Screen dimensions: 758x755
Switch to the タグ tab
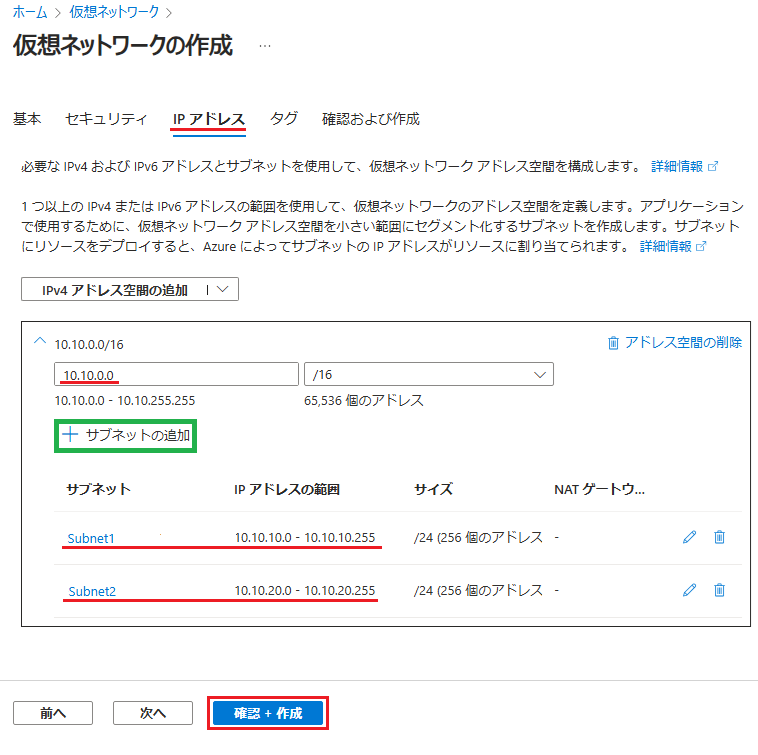(284, 119)
